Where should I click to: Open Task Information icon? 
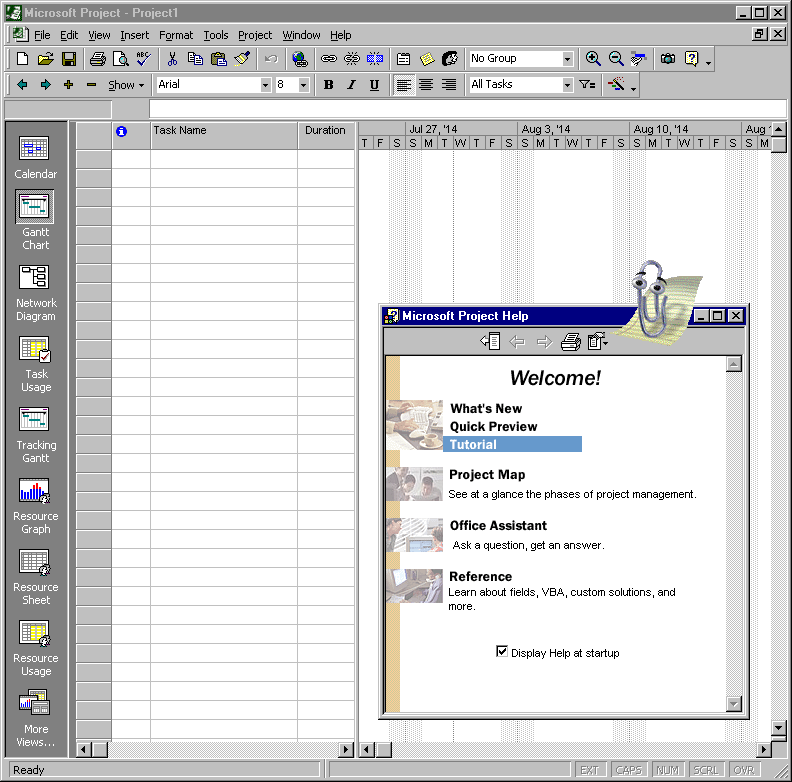tap(403, 59)
